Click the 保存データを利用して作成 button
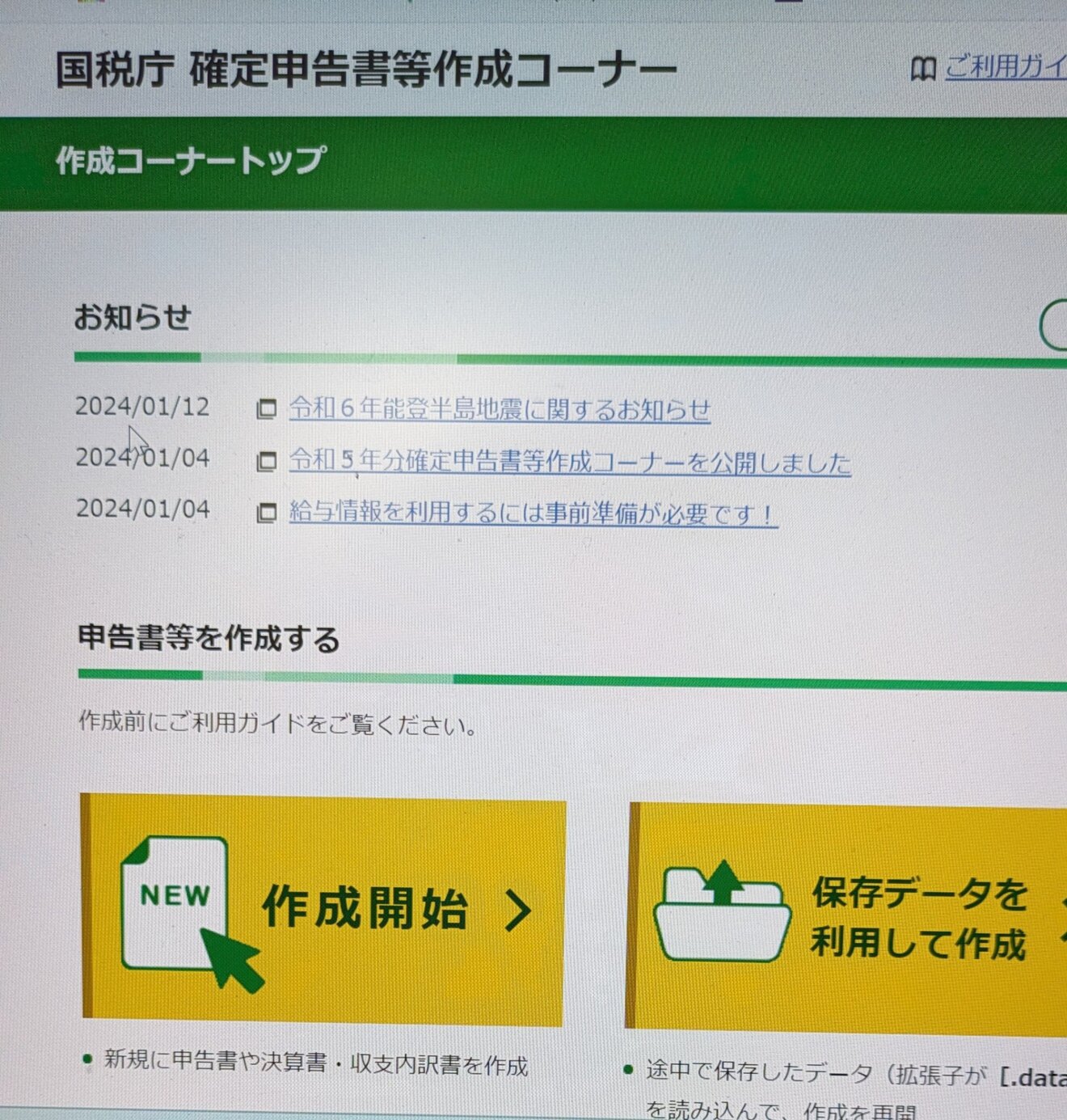 point(847,918)
